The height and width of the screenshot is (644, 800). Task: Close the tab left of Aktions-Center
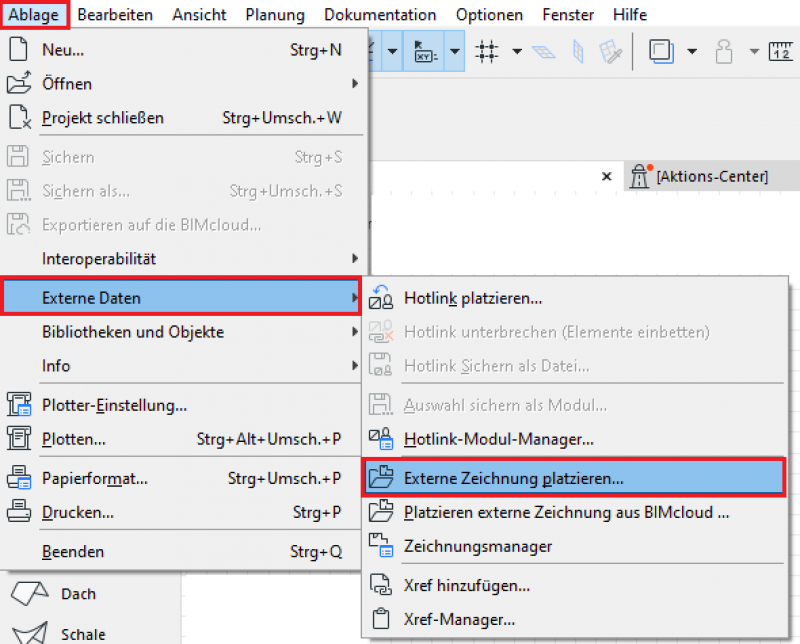tap(605, 176)
